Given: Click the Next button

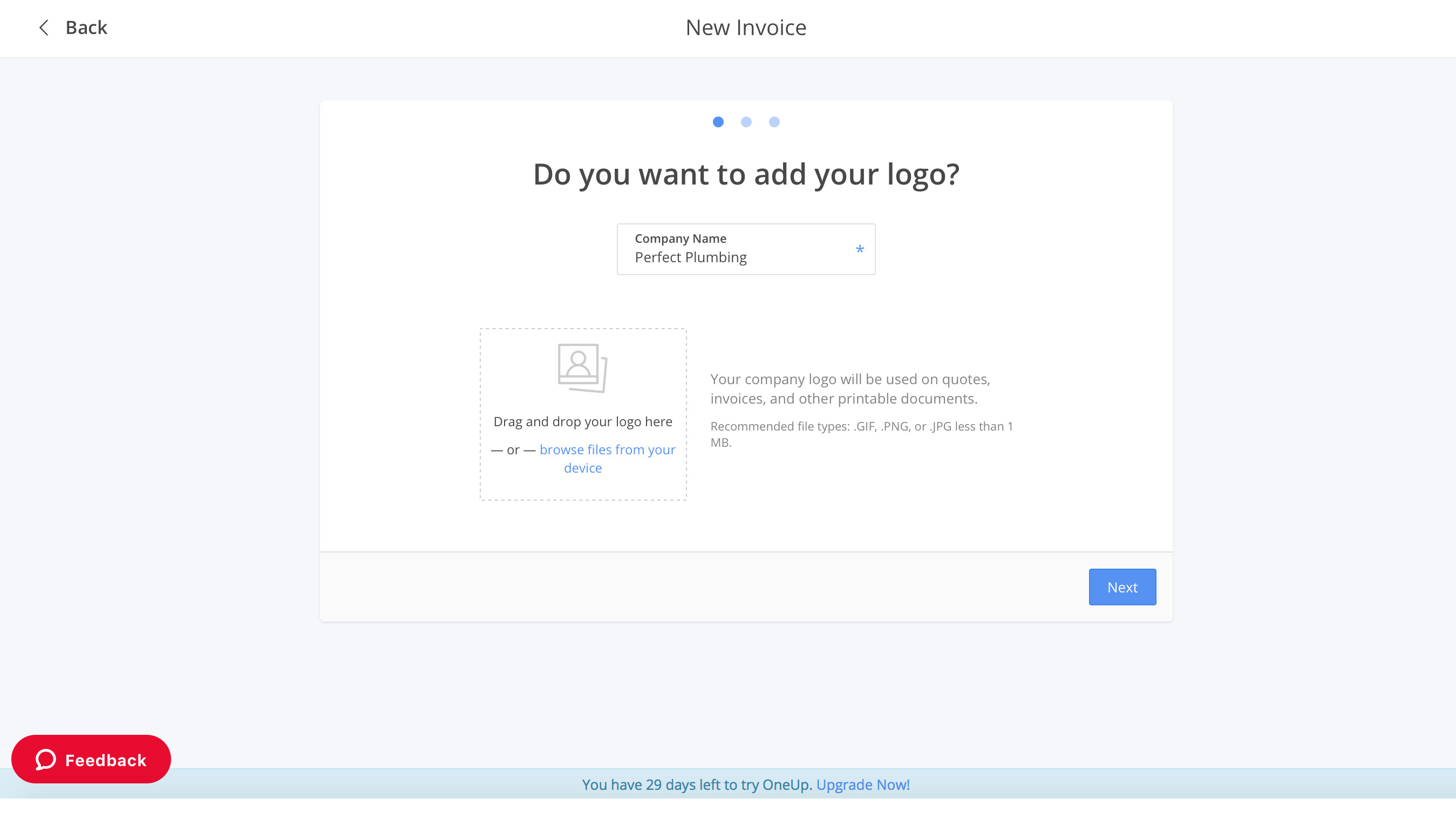Looking at the screenshot, I should [1122, 586].
